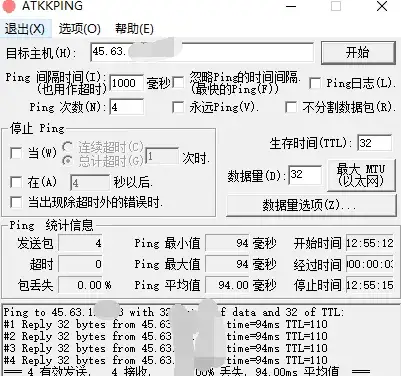Click the #2 Reply output line
The image size is (401, 376).
click(166, 336)
